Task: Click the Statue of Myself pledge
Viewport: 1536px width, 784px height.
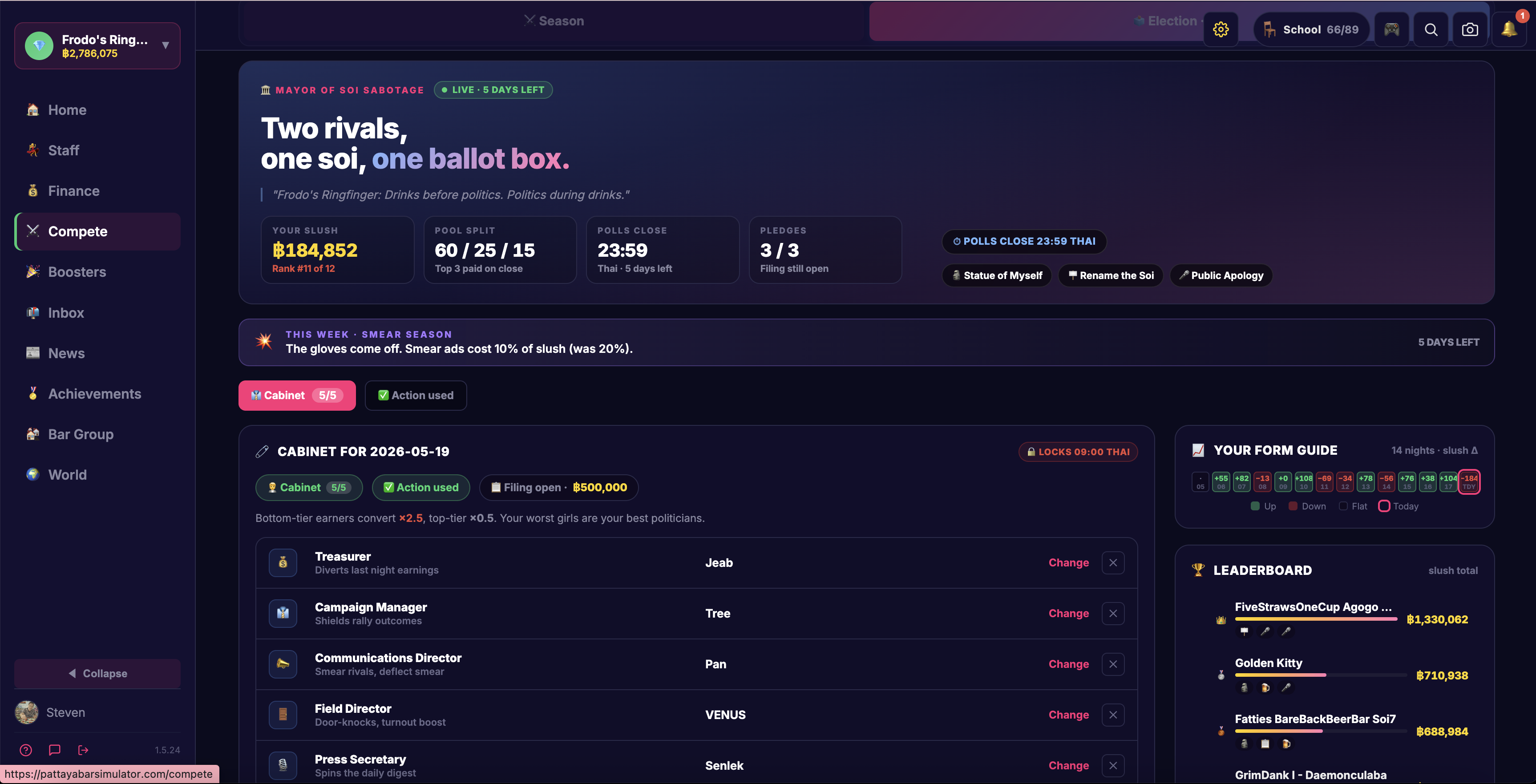Action: (x=996, y=275)
